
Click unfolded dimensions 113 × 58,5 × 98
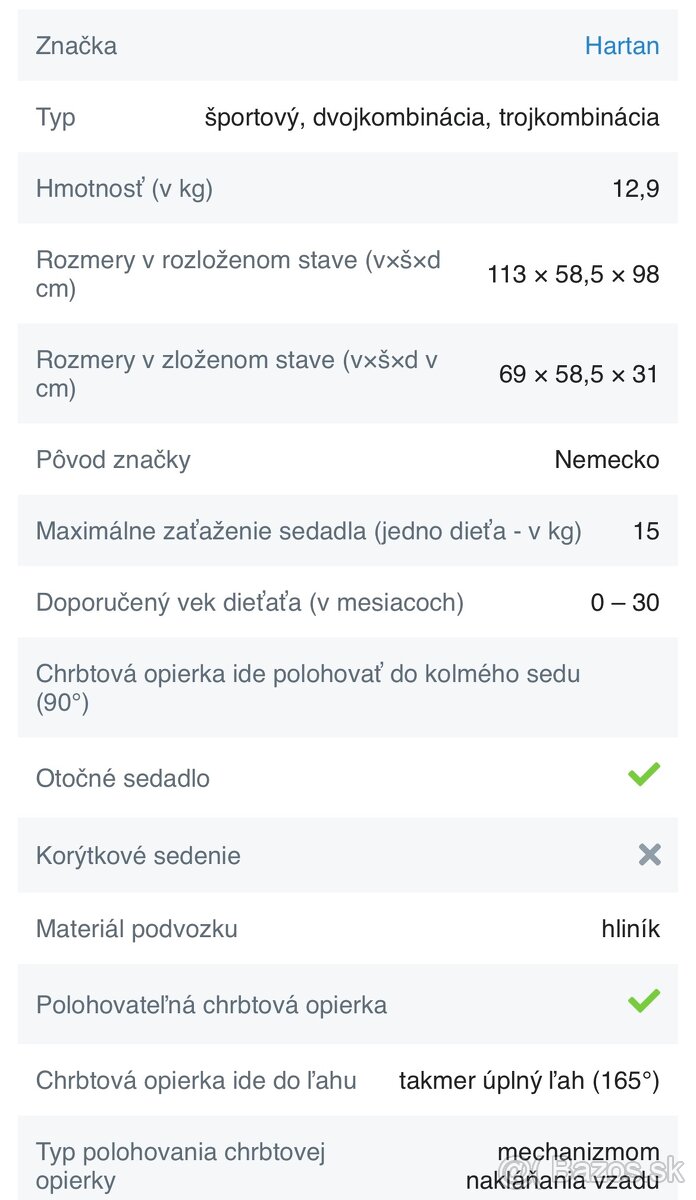tap(573, 274)
